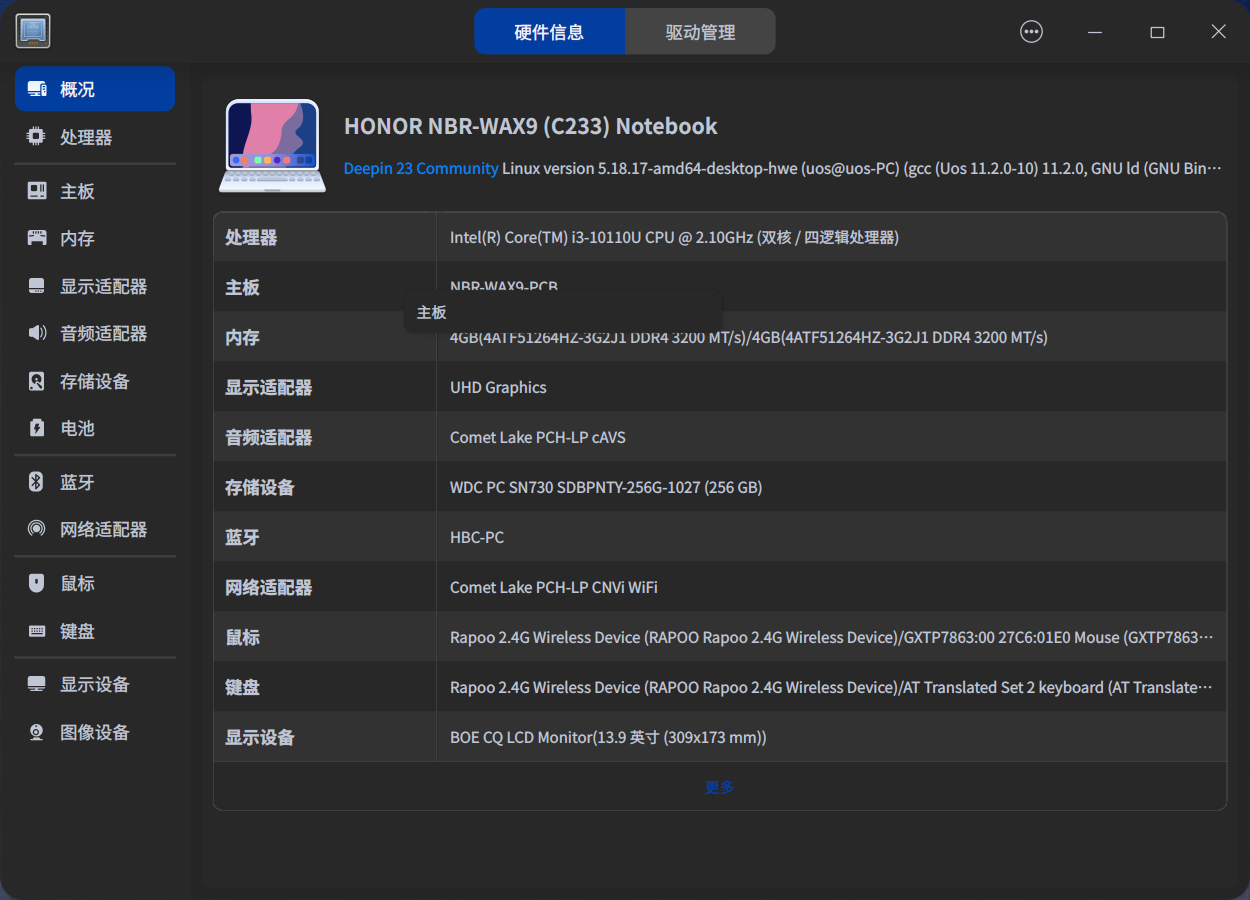Click the 处理器 row label in the table

click(x=251, y=237)
